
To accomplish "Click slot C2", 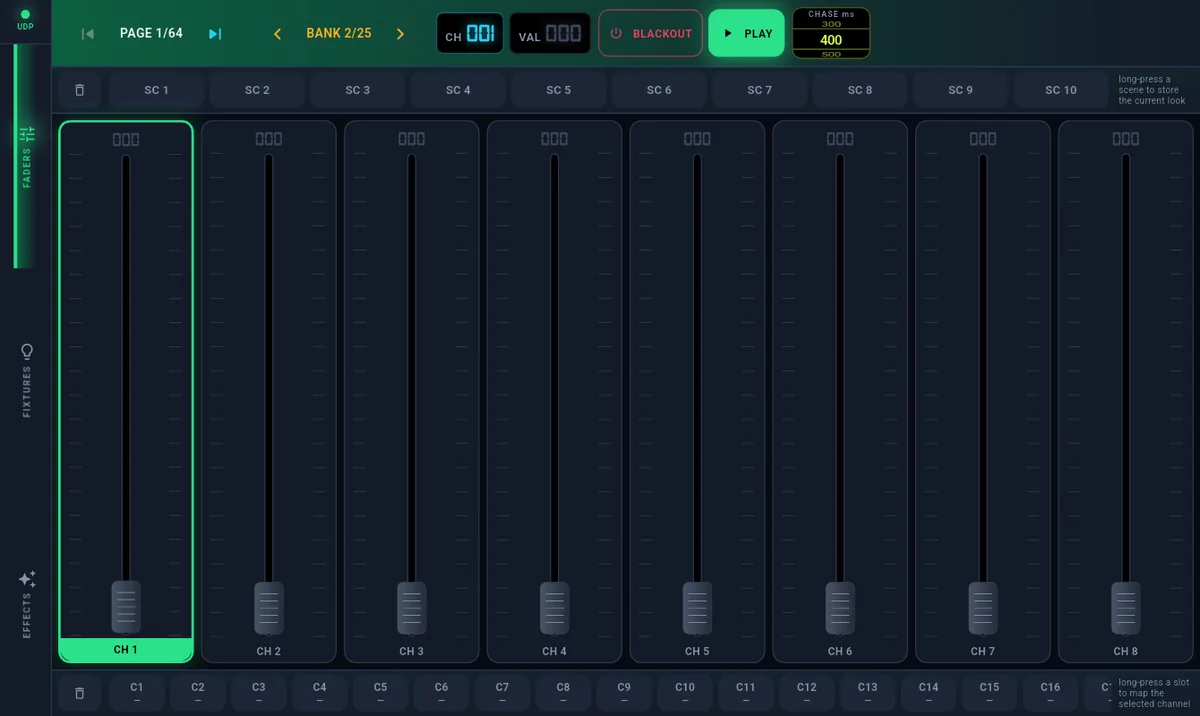I will [x=198, y=693].
